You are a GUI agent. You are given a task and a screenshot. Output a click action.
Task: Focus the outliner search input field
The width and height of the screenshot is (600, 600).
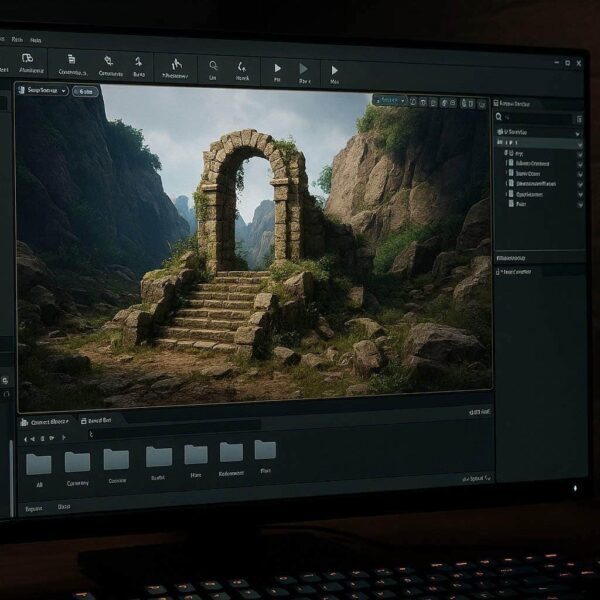[x=538, y=118]
